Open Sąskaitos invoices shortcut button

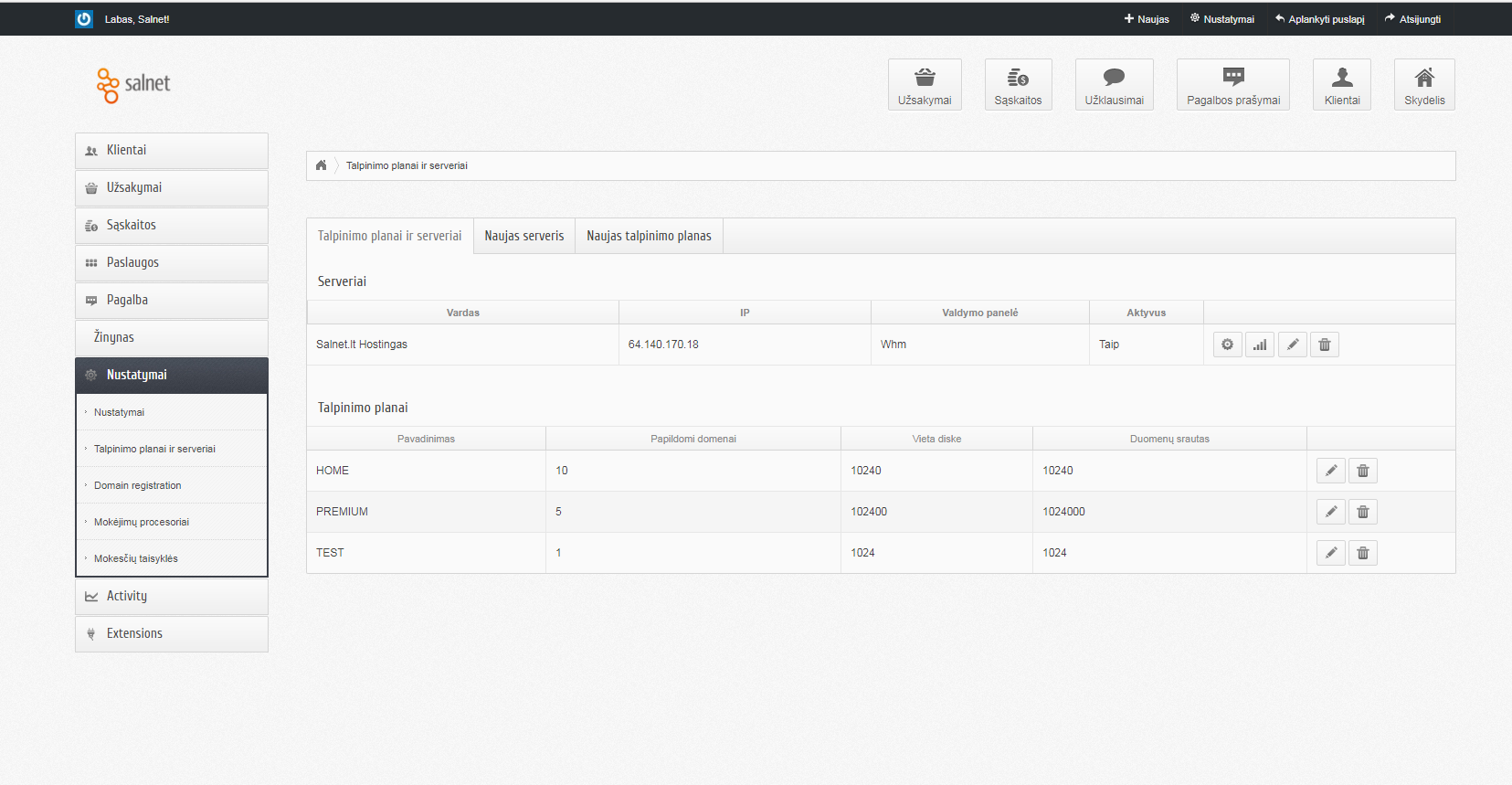click(1018, 85)
